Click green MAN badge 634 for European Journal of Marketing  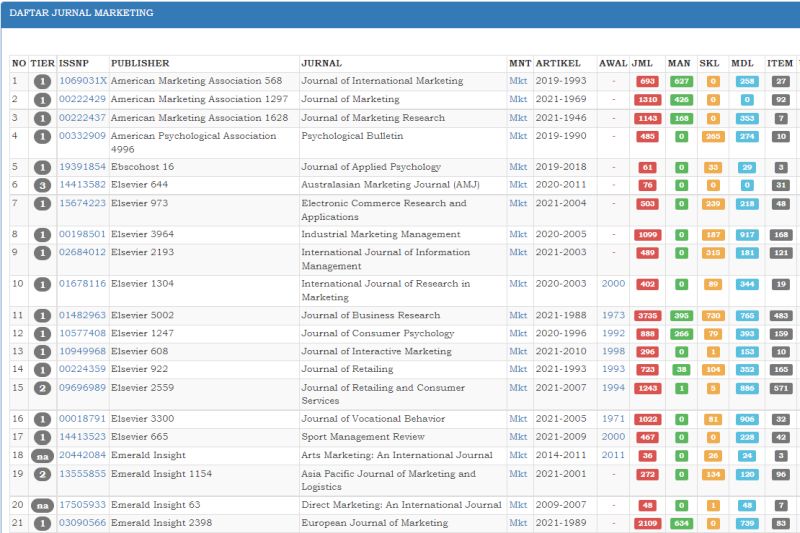click(680, 524)
